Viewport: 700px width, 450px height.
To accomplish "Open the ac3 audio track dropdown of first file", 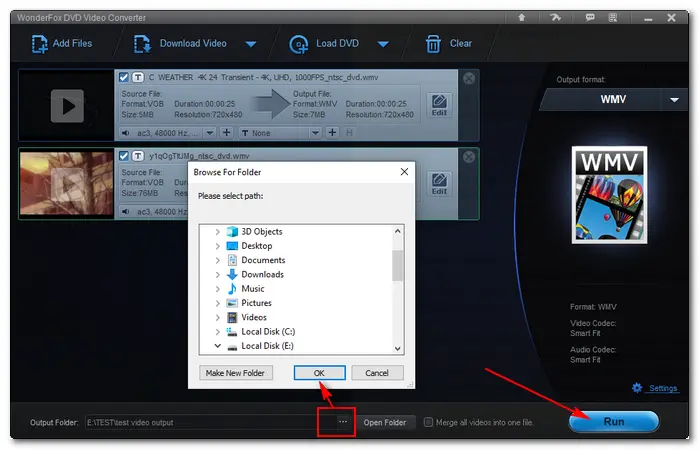I will pos(209,133).
